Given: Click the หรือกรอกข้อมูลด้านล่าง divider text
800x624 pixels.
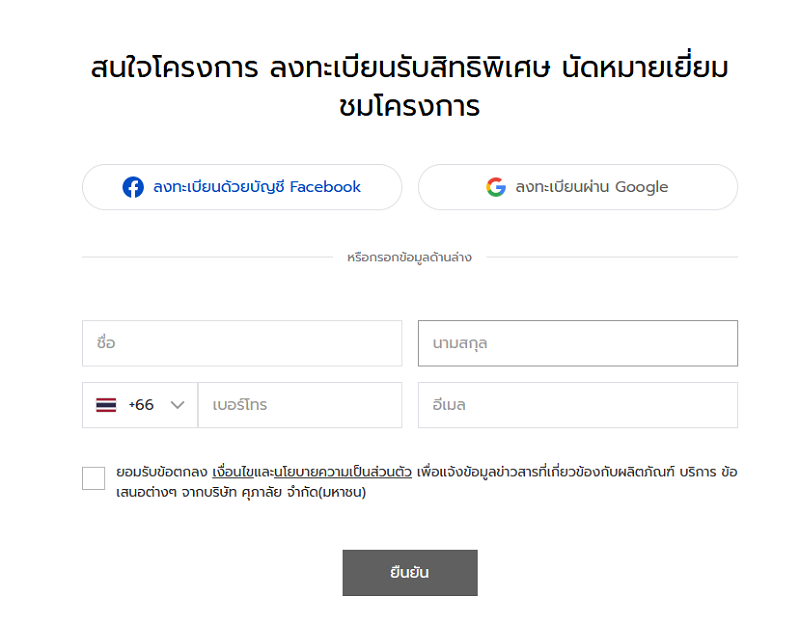Looking at the screenshot, I should click(x=409, y=257).
